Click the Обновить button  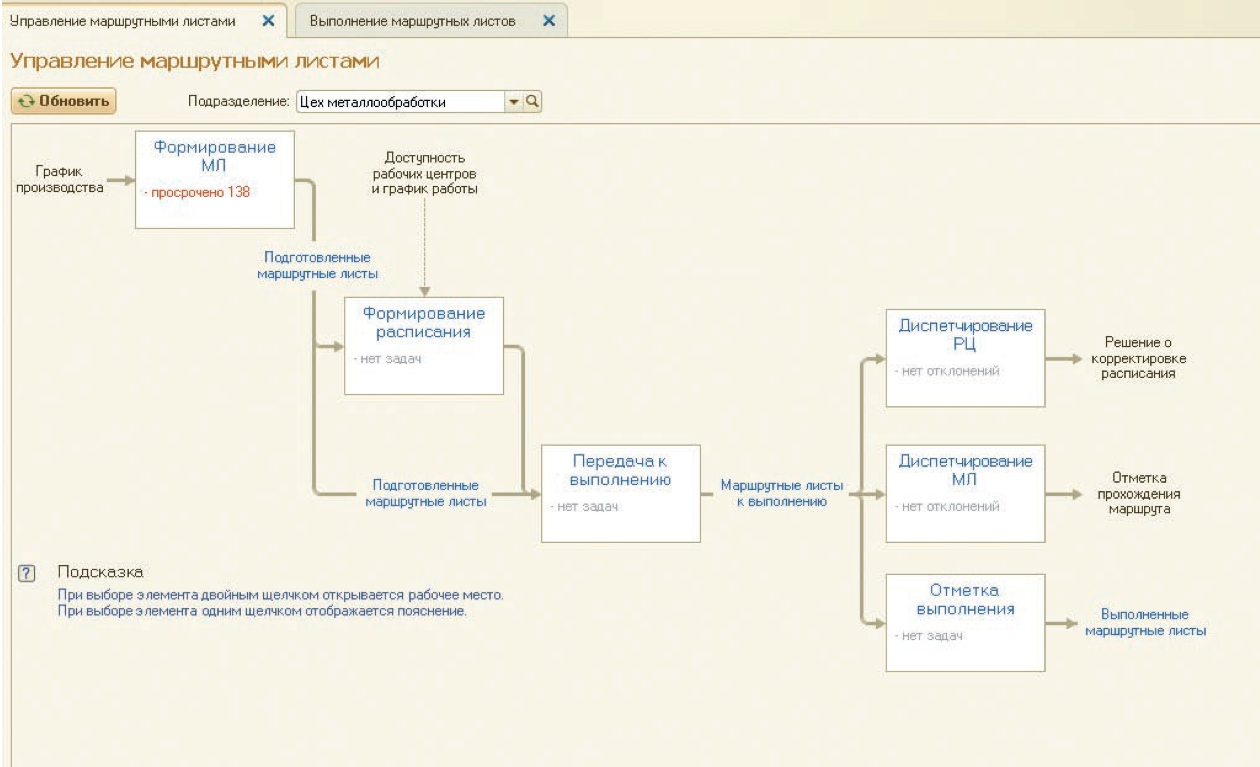[64, 101]
